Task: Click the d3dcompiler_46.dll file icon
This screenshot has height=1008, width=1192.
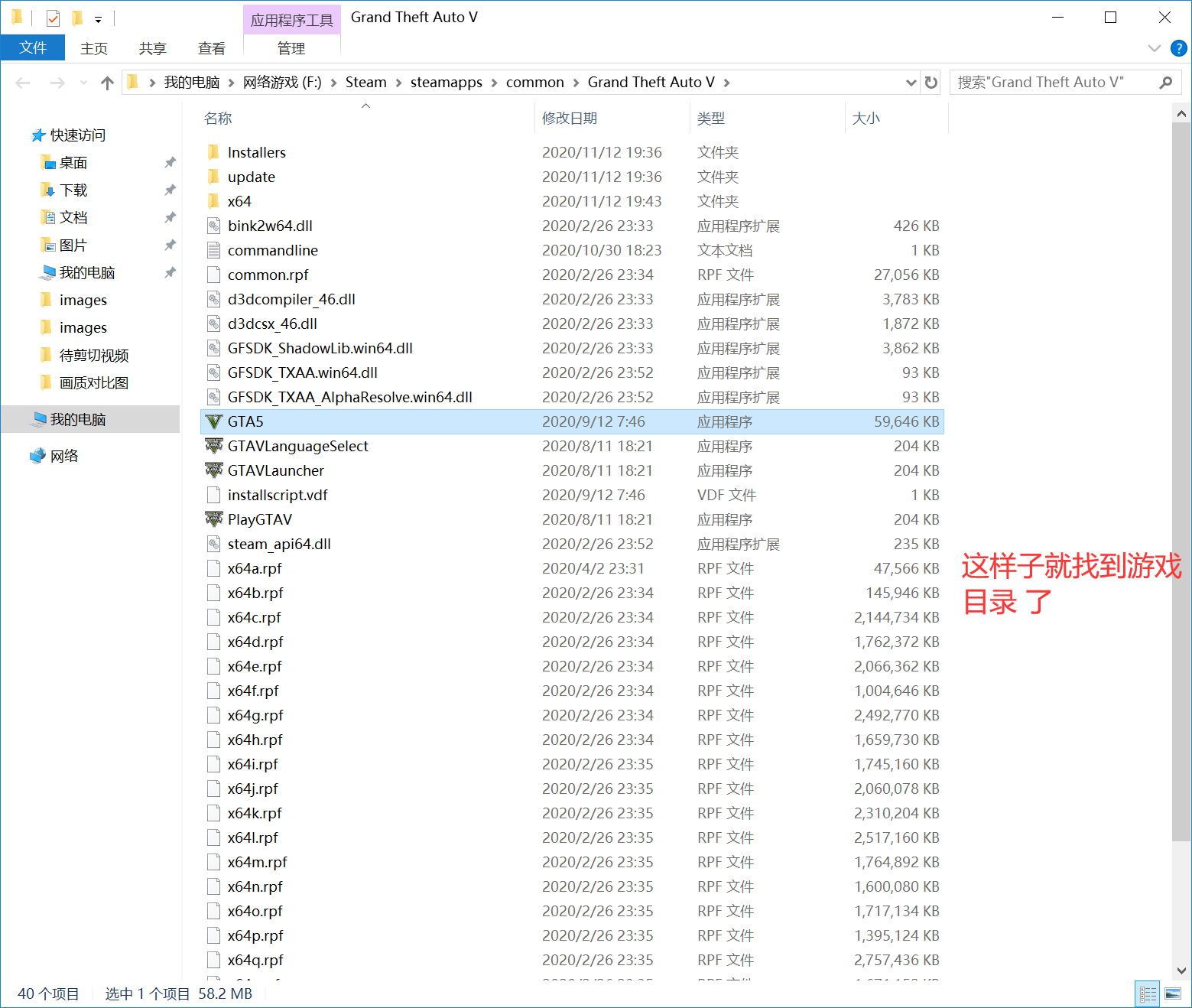Action: tap(214, 299)
